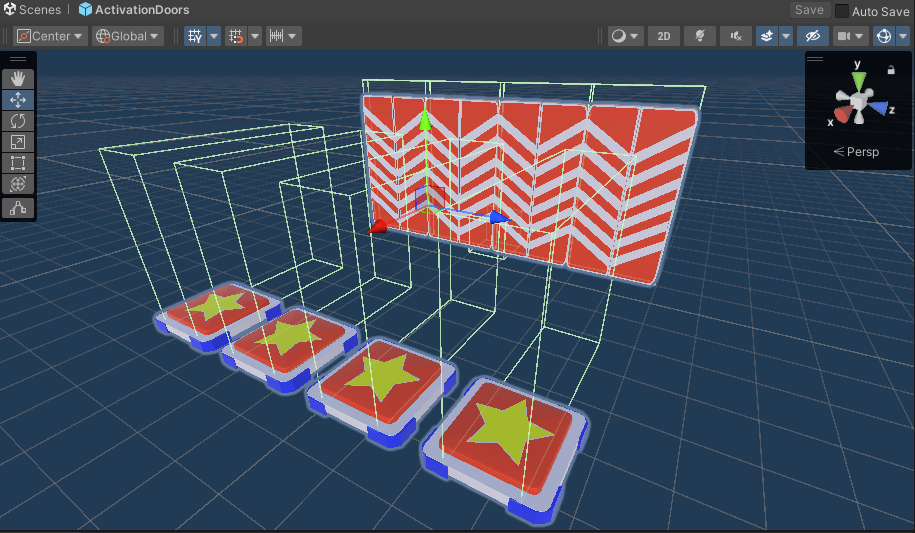Click the blue Z move arrow handle

[500, 218]
